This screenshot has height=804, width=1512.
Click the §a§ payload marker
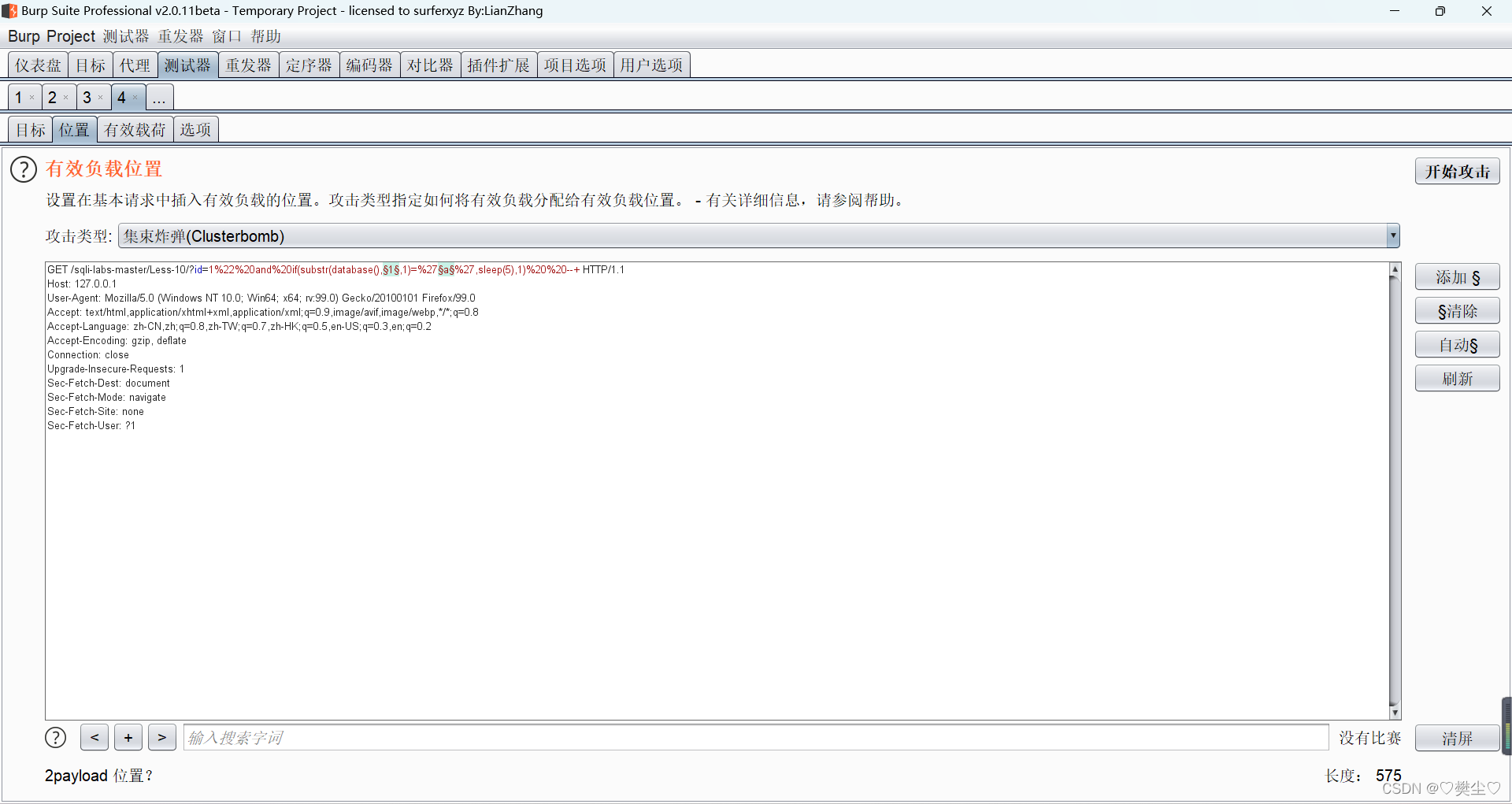447,269
